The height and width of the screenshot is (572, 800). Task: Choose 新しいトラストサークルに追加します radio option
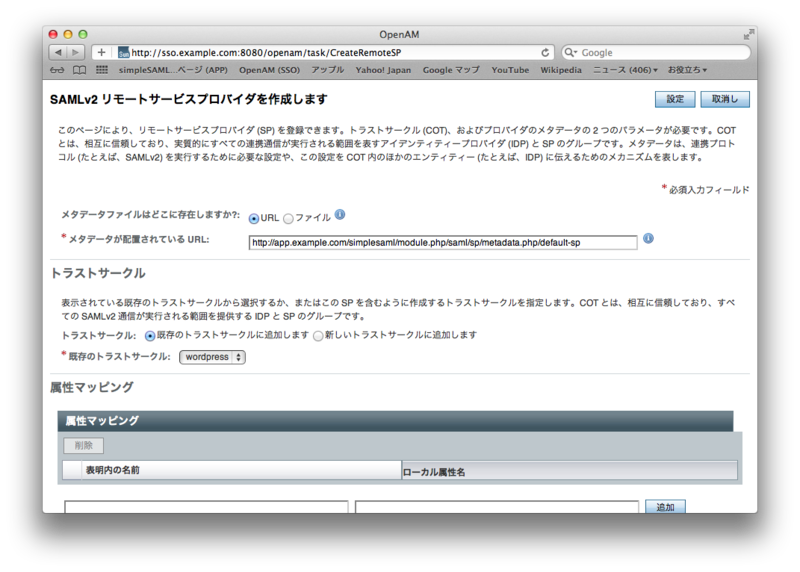click(319, 336)
